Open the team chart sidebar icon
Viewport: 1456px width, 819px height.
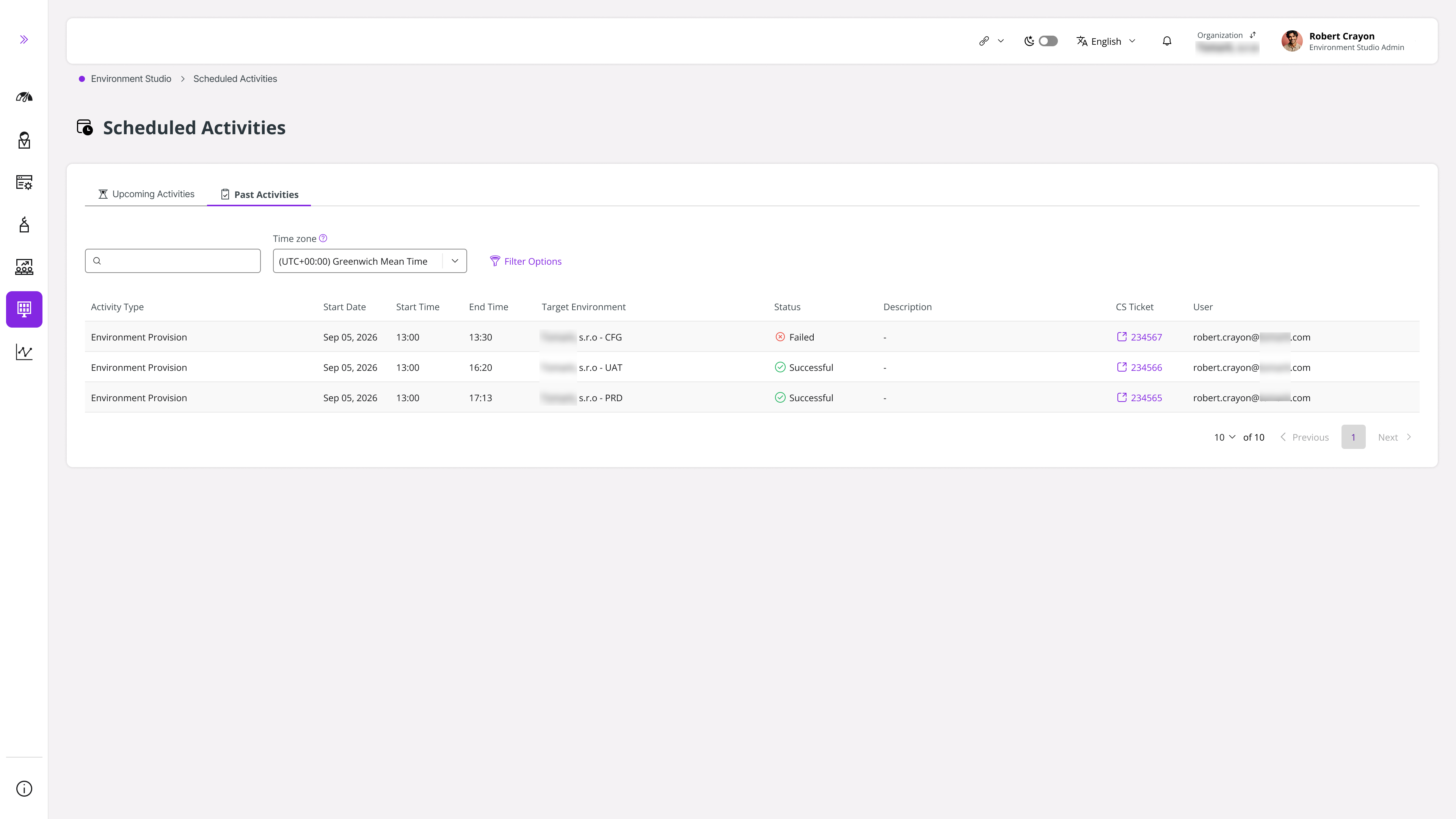pyautogui.click(x=24, y=267)
